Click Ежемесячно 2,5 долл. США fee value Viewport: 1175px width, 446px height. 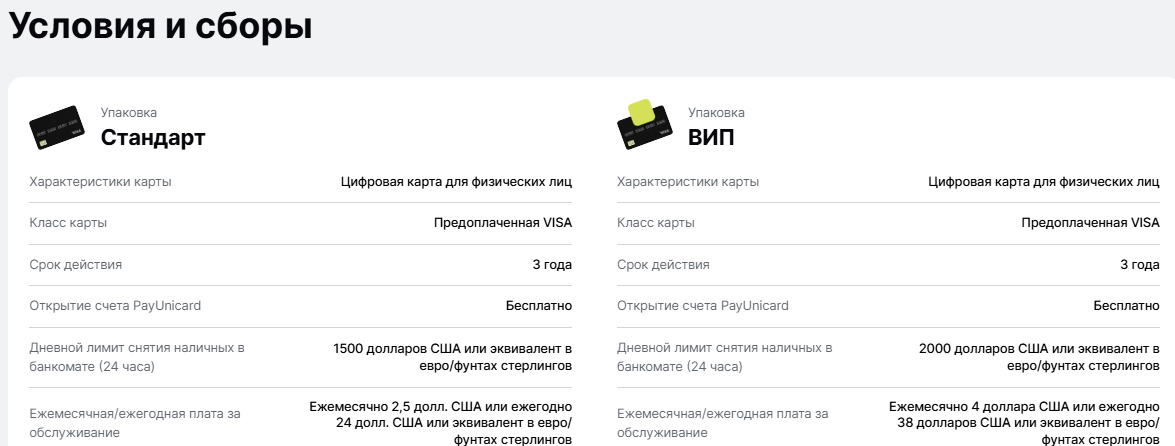[441, 423]
